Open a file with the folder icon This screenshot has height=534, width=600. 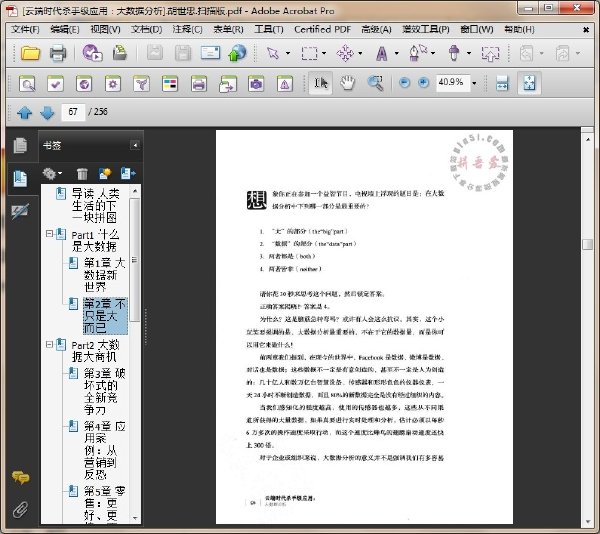pos(30,53)
